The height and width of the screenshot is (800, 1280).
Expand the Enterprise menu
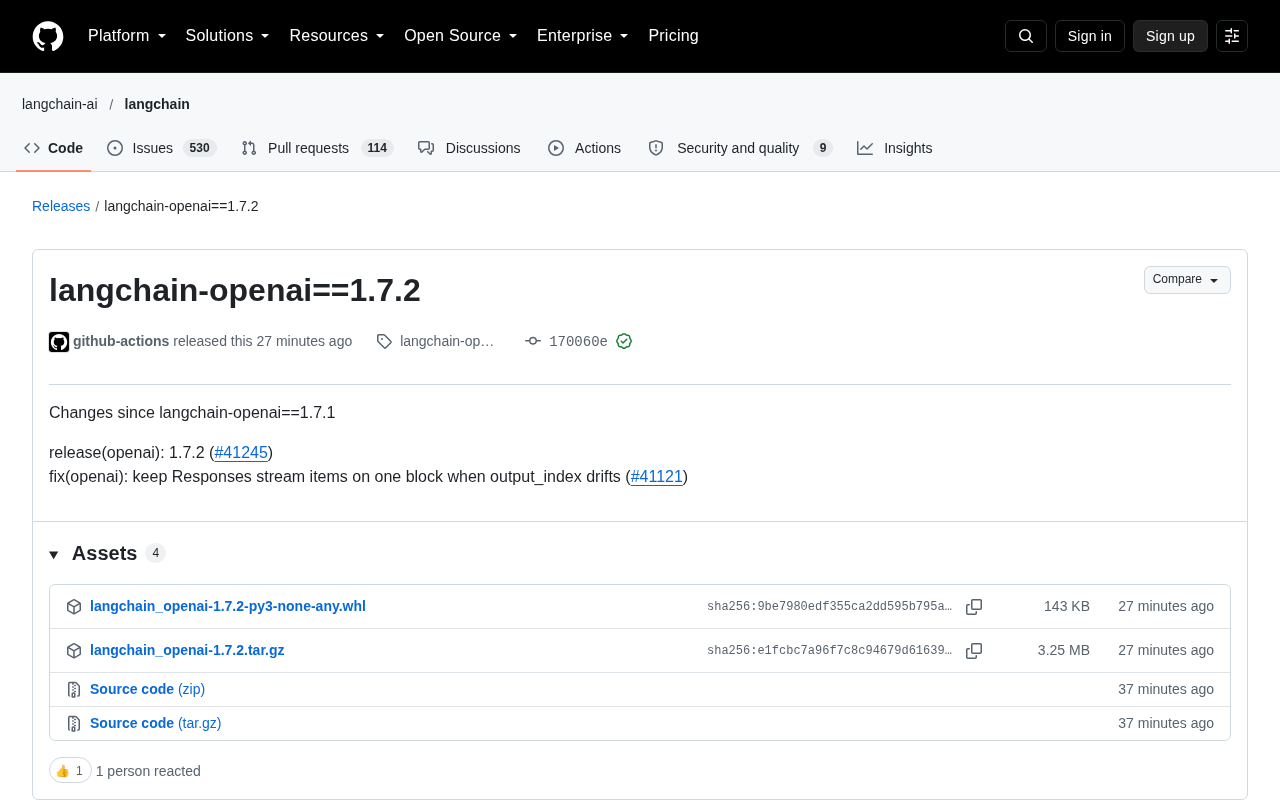pos(583,36)
